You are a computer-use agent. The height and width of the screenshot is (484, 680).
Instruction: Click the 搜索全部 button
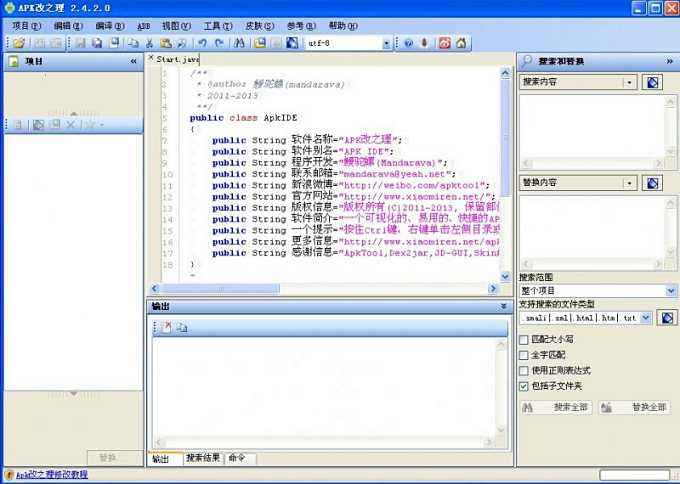[557, 407]
